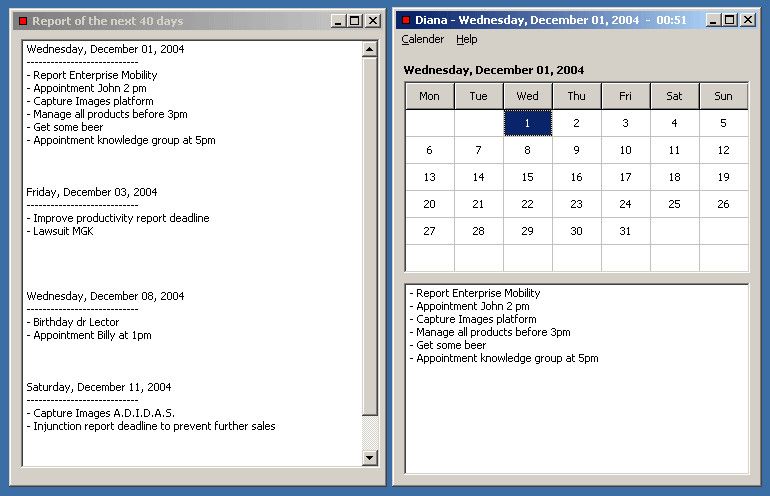The image size is (770, 496).
Task: Click 'Friday, December 03, 2004' heading in report
Action: coord(92,192)
